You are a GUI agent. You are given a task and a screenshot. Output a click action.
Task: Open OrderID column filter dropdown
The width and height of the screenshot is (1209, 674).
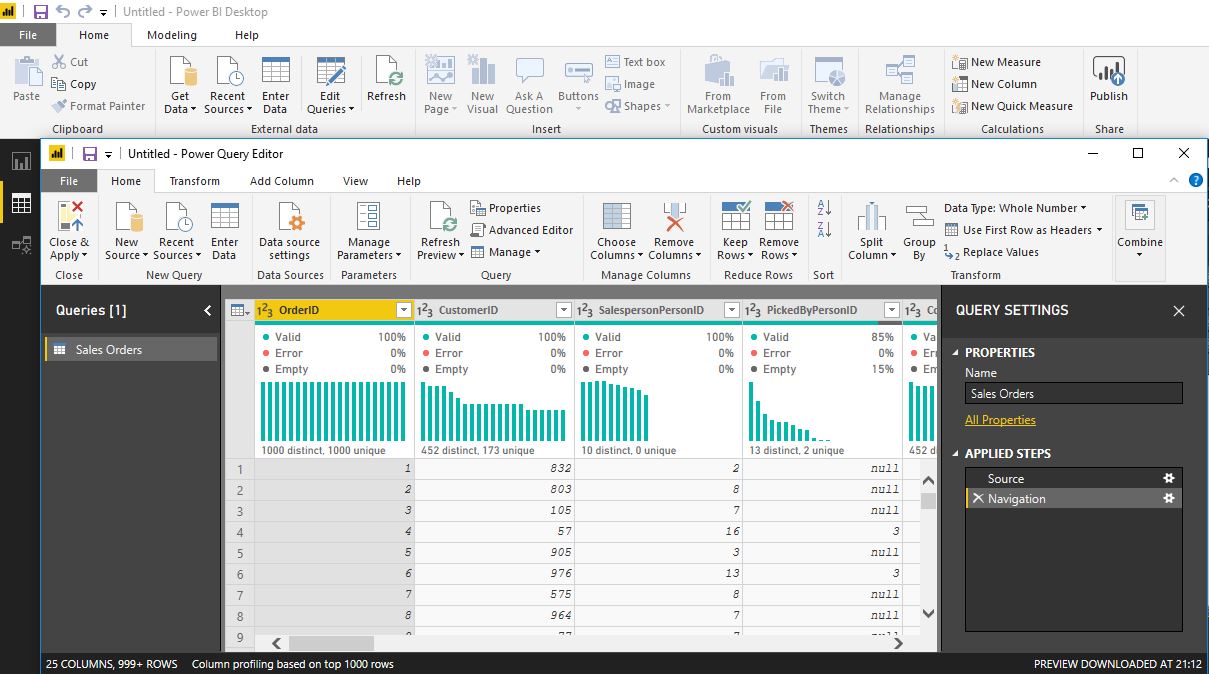(x=404, y=311)
